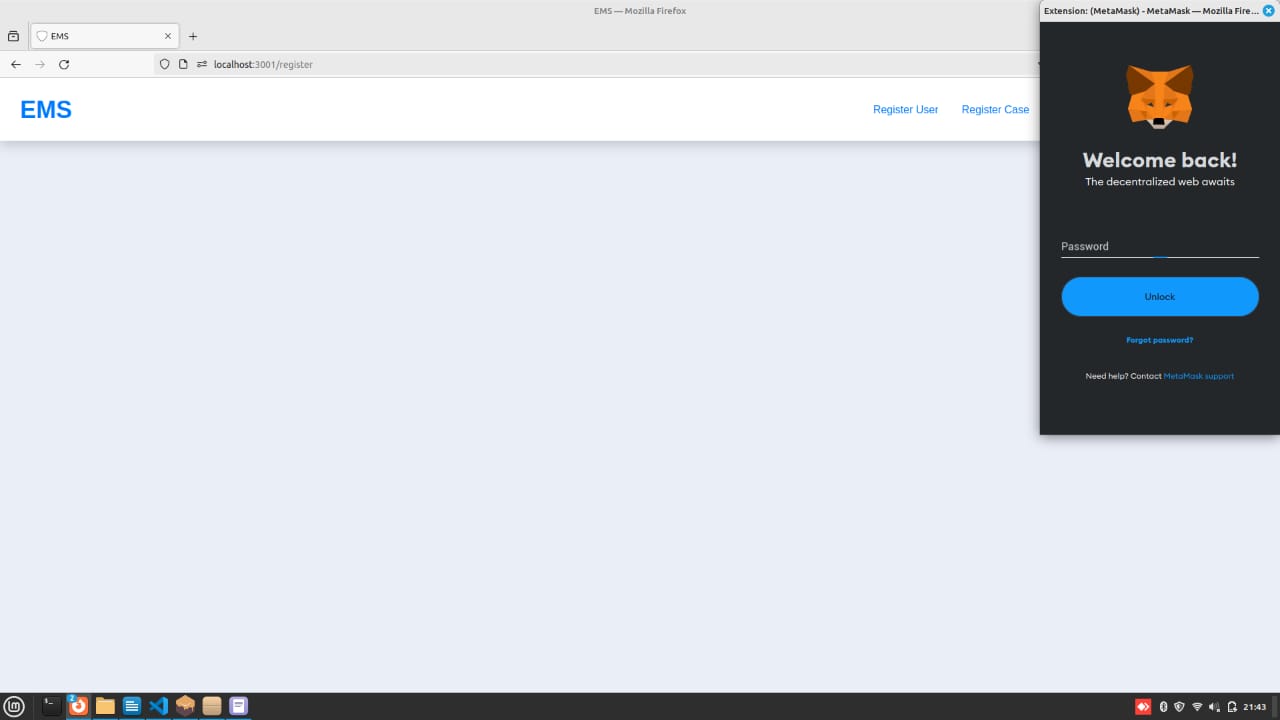The width and height of the screenshot is (1280, 720).
Task: Close the MetaMask extension popup window
Action: pos(1269,10)
